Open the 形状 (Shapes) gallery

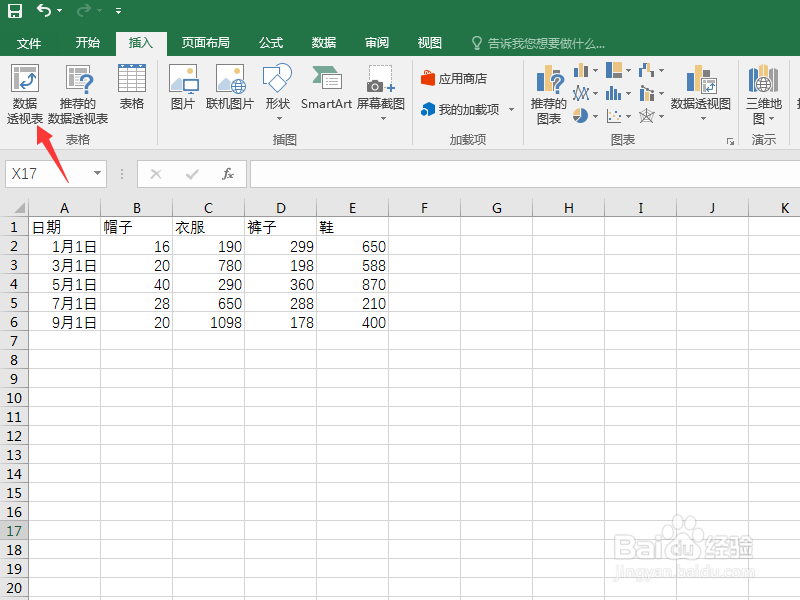(x=278, y=92)
